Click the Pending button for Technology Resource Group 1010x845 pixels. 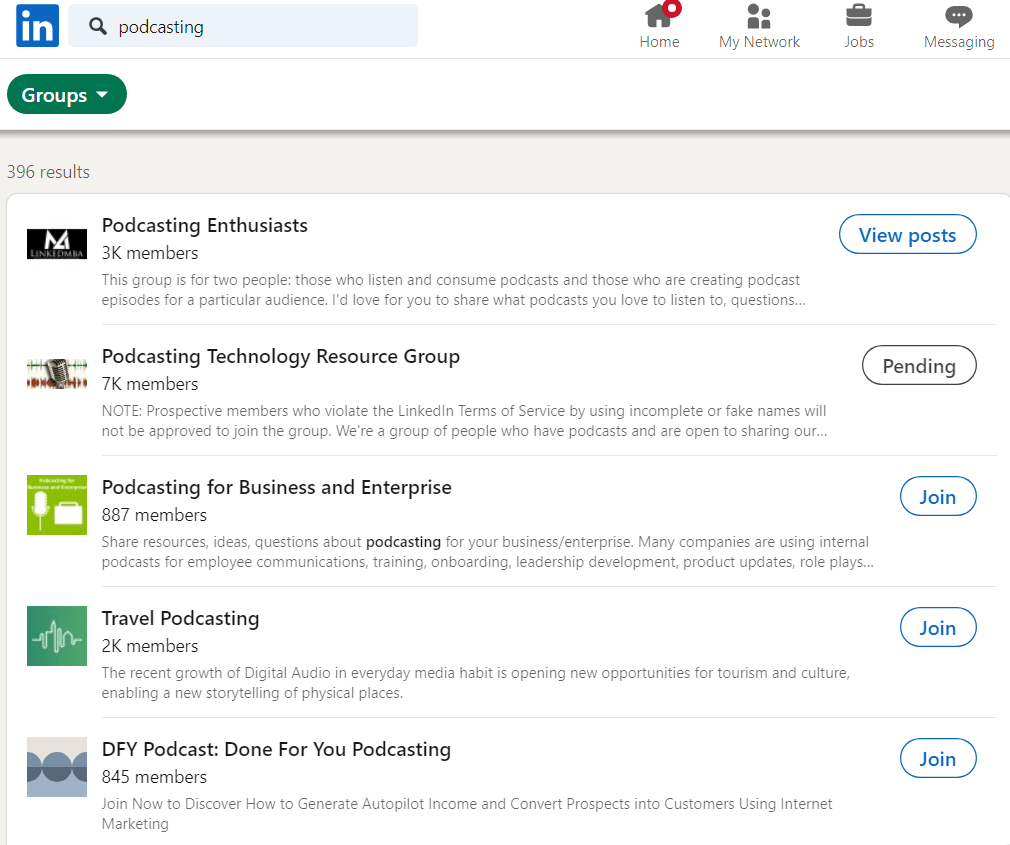[x=918, y=366]
